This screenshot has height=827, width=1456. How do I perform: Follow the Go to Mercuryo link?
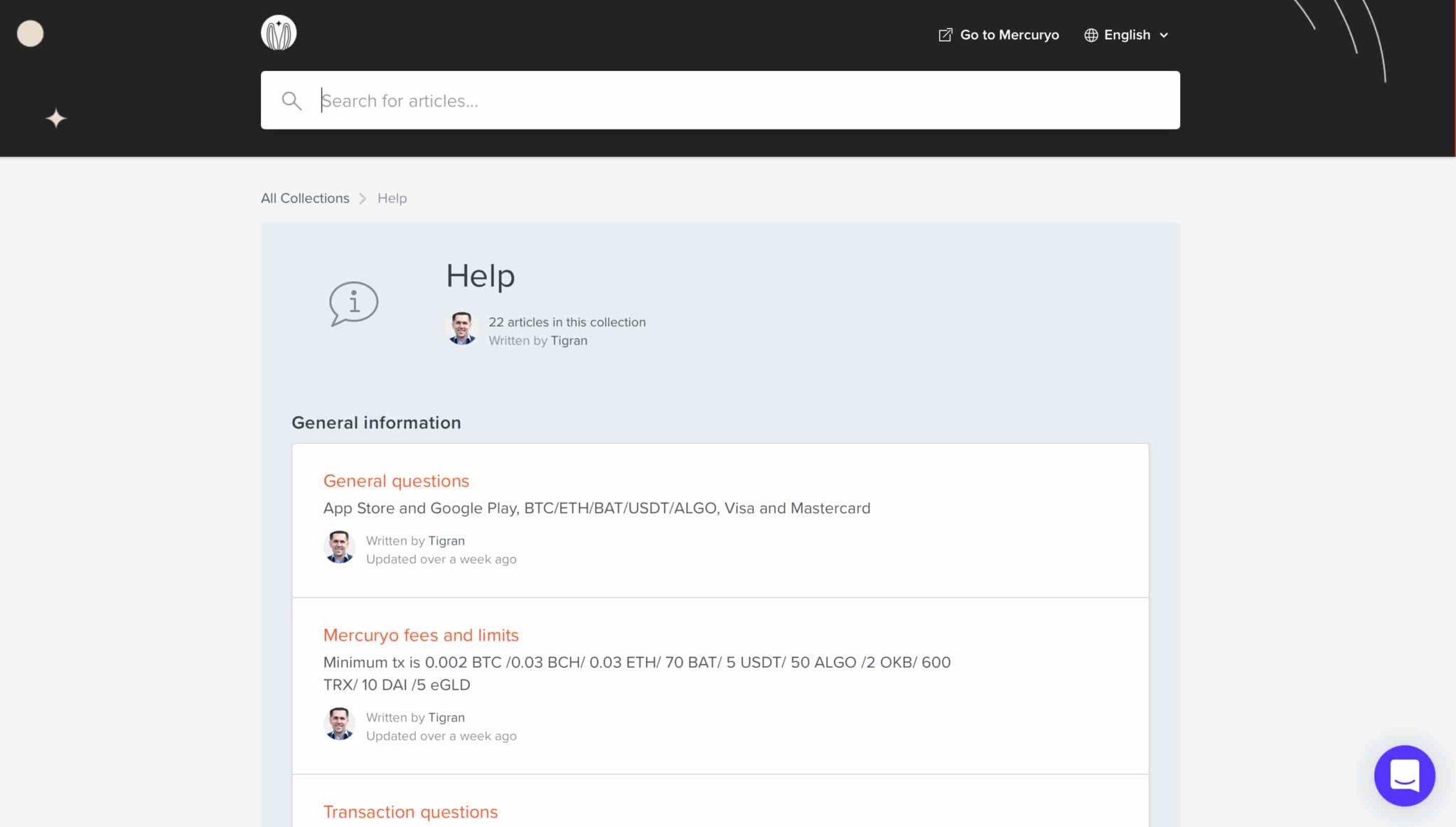coord(1009,35)
